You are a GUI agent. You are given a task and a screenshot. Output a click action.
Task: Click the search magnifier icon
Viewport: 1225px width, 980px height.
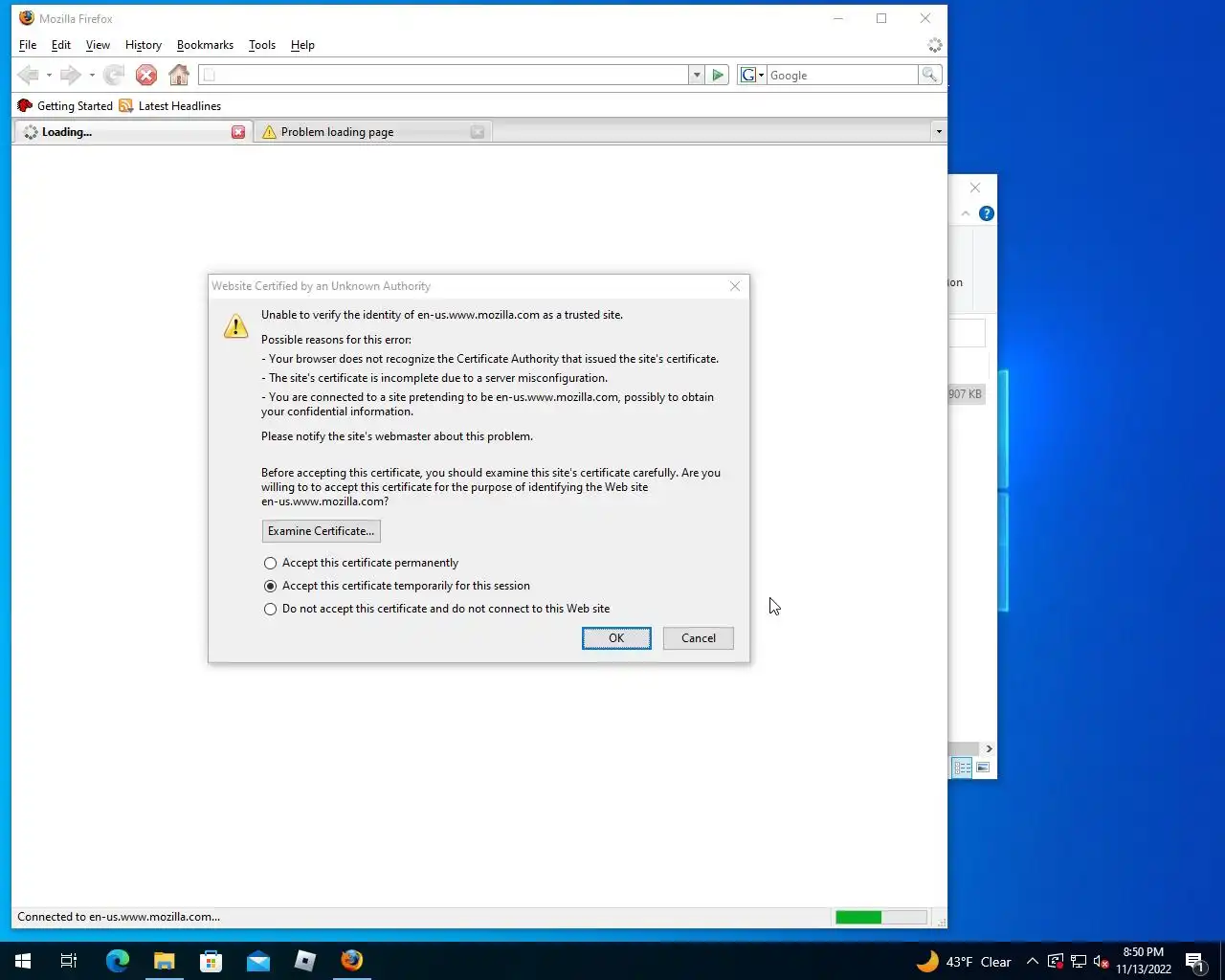point(929,75)
